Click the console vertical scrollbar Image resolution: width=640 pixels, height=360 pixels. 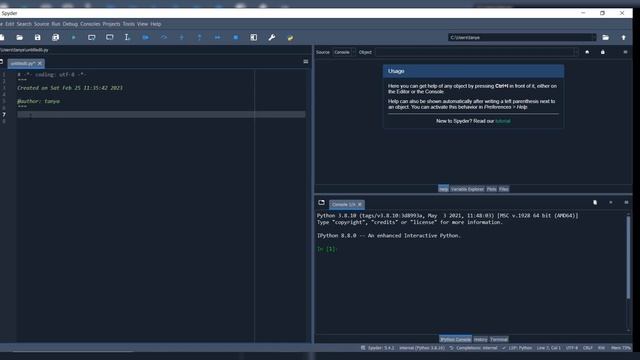pos(628,257)
